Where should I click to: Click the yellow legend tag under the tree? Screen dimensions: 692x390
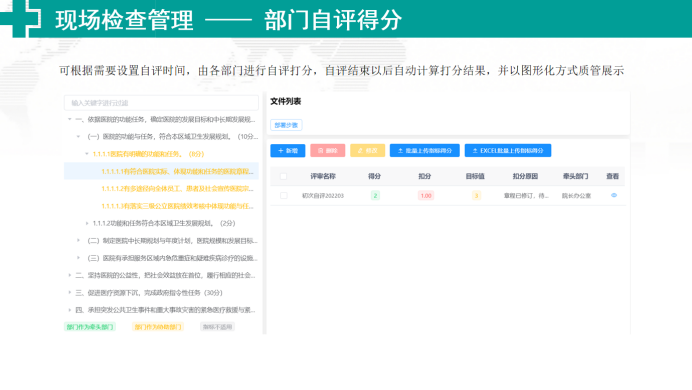158,327
